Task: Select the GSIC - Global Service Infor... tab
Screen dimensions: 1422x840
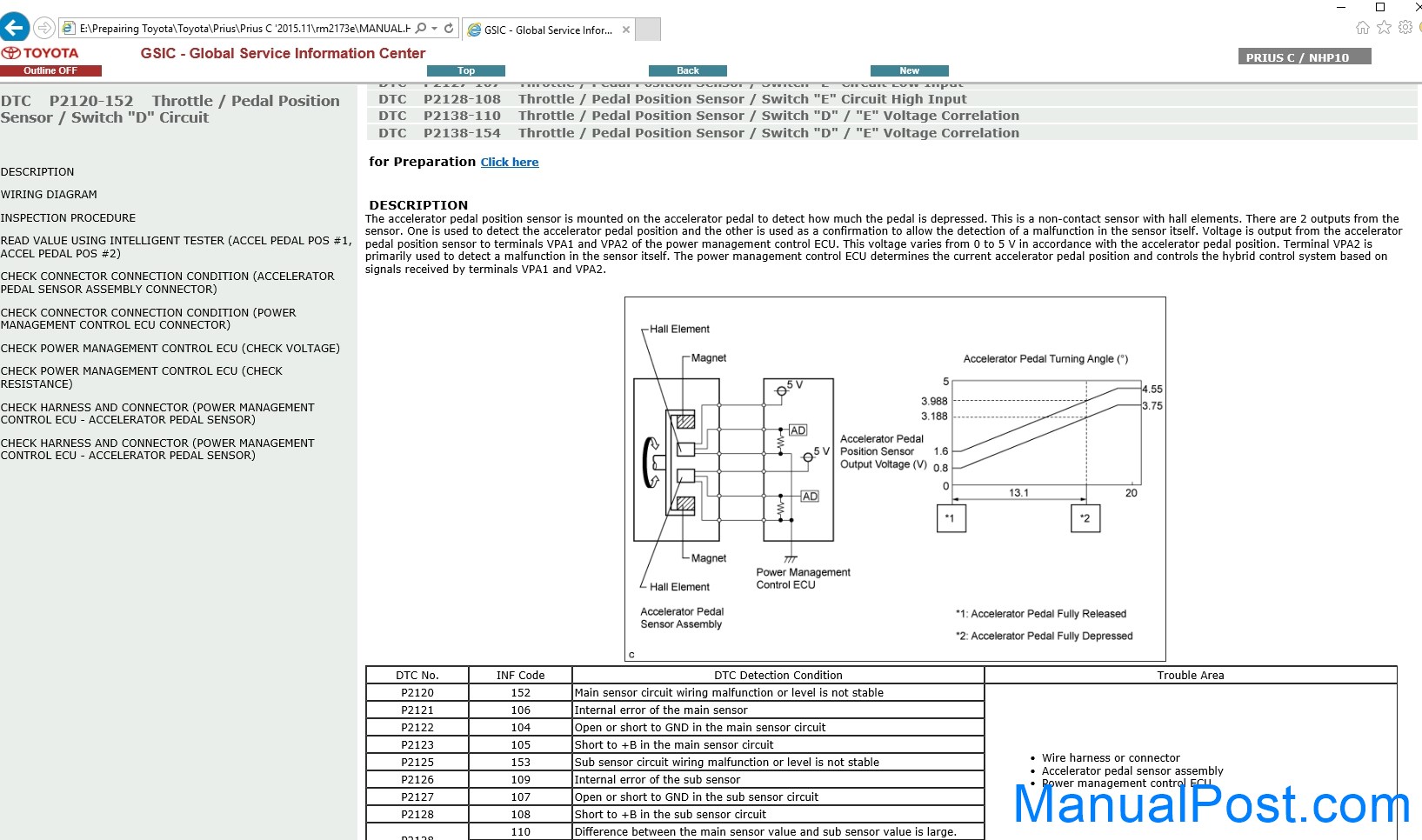Action: pyautogui.click(x=548, y=30)
